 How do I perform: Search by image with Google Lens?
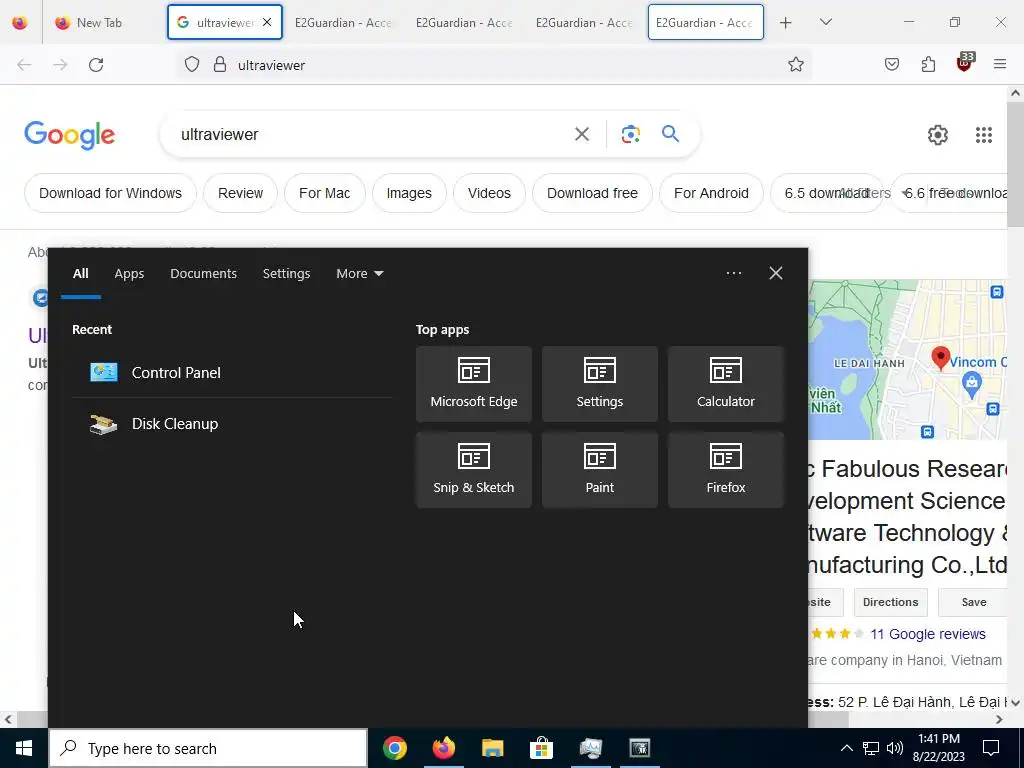tap(630, 135)
